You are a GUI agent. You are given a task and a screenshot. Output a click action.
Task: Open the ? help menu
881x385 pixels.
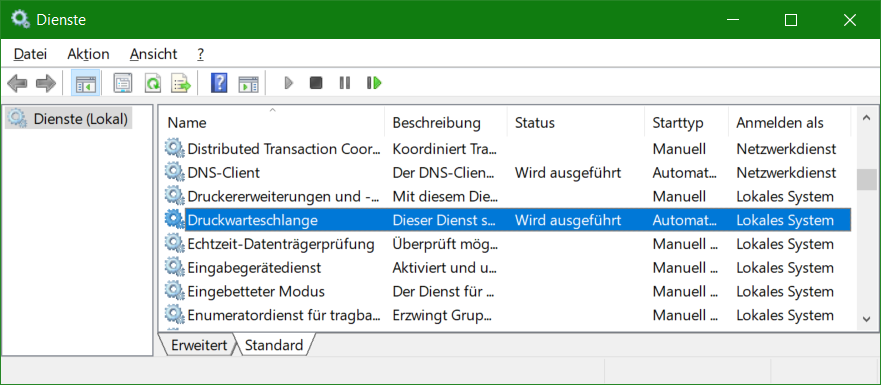click(201, 54)
